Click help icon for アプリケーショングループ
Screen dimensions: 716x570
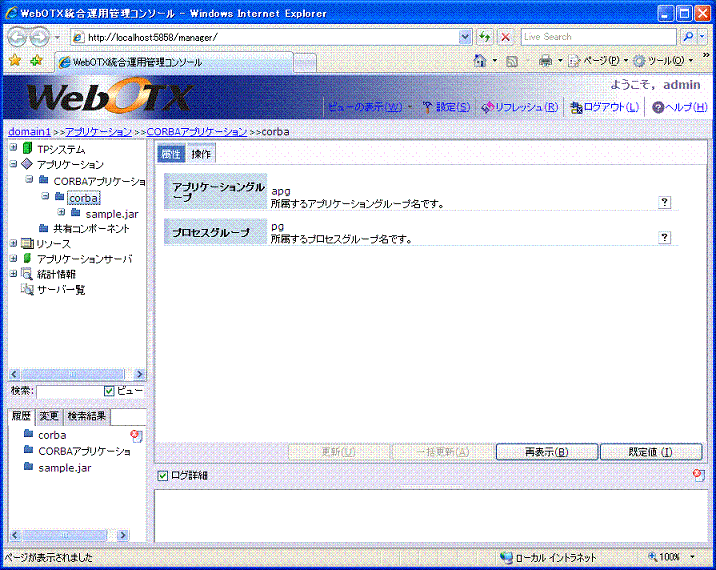pos(664,202)
